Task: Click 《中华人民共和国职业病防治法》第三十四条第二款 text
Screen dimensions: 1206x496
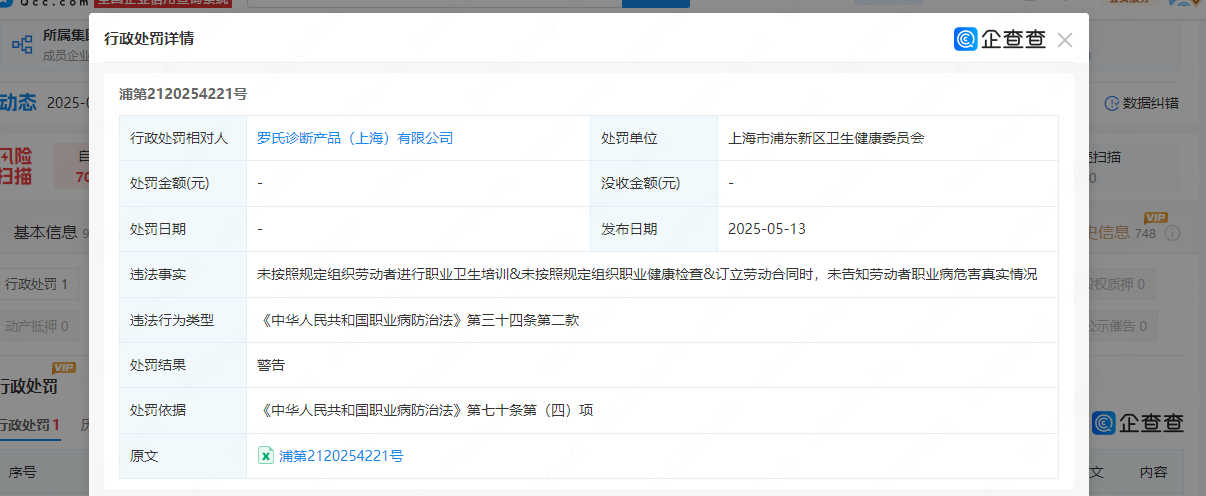Action: 418,320
